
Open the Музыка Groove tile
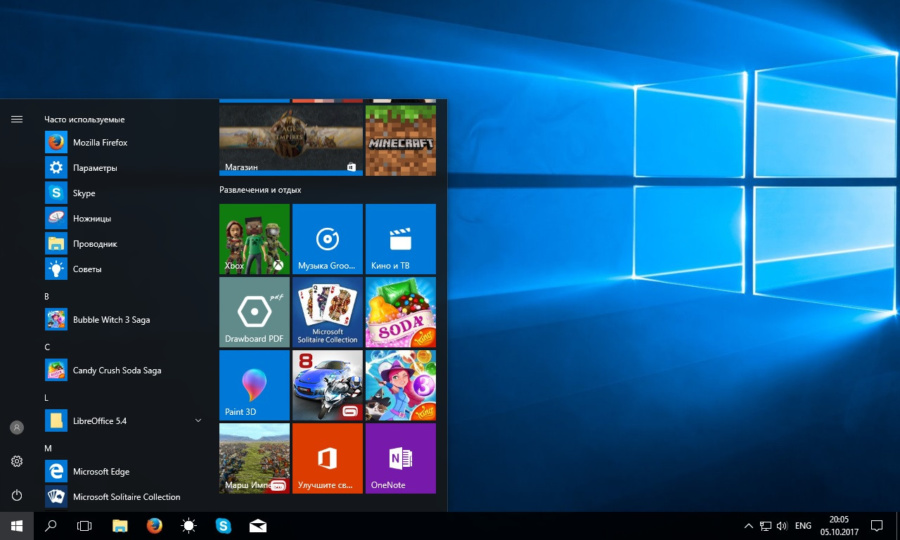(327, 239)
